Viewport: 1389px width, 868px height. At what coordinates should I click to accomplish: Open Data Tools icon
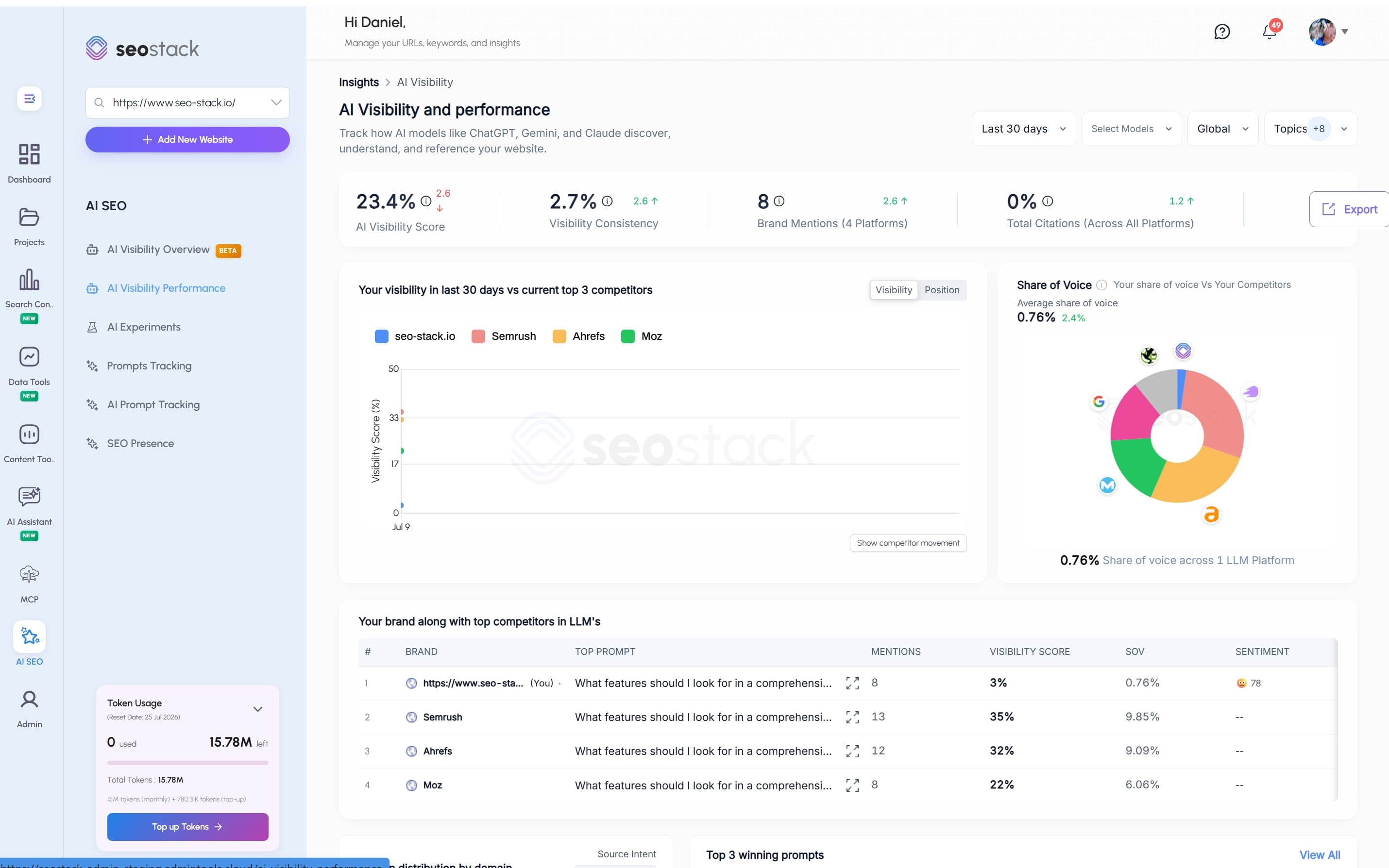29,356
